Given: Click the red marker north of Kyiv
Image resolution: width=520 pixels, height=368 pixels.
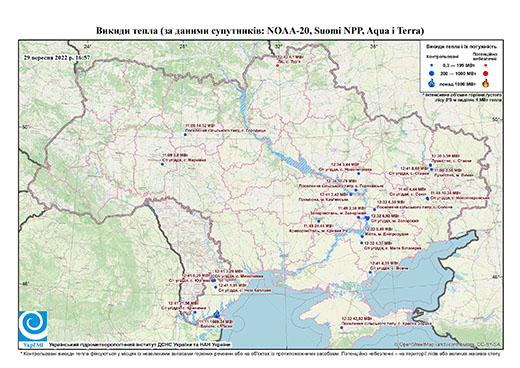Looking at the screenshot, I should 277,66.
